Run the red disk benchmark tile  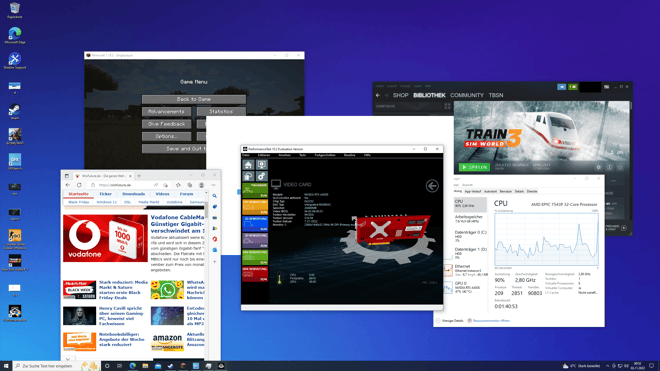coord(255,274)
